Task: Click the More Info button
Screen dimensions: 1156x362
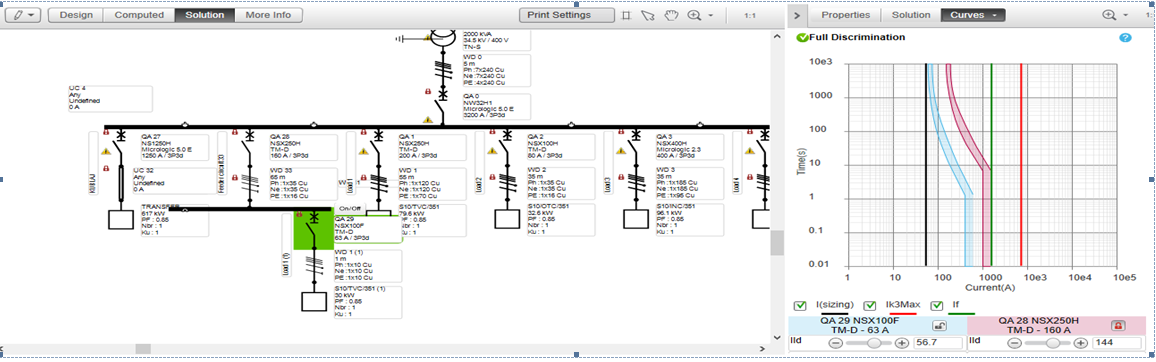Action: point(268,15)
